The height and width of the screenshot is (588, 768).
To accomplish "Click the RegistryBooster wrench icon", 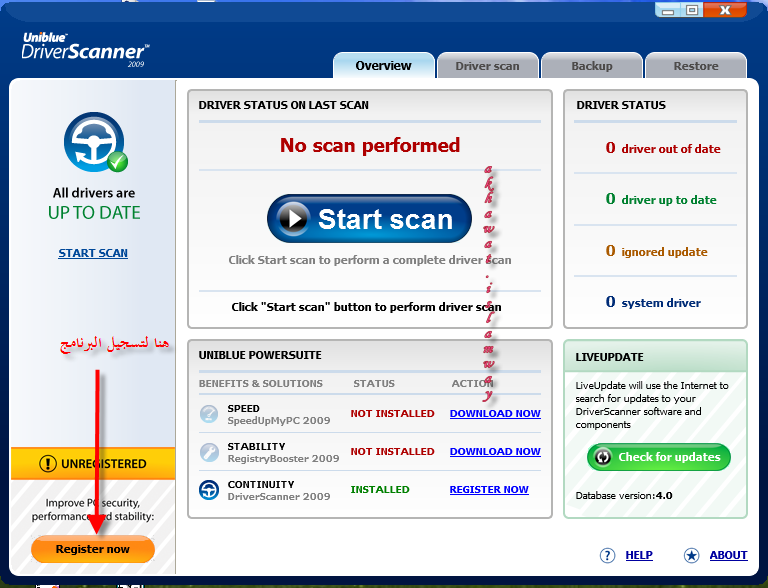I will [209, 452].
